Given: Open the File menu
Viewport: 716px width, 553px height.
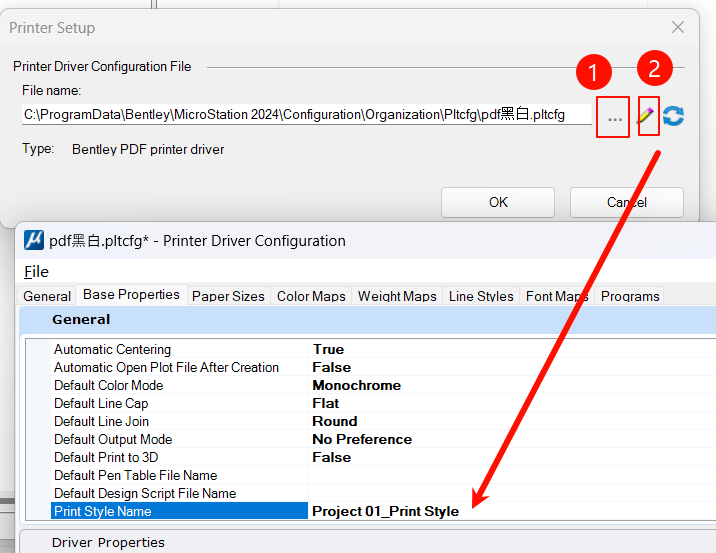Looking at the screenshot, I should [x=36, y=272].
